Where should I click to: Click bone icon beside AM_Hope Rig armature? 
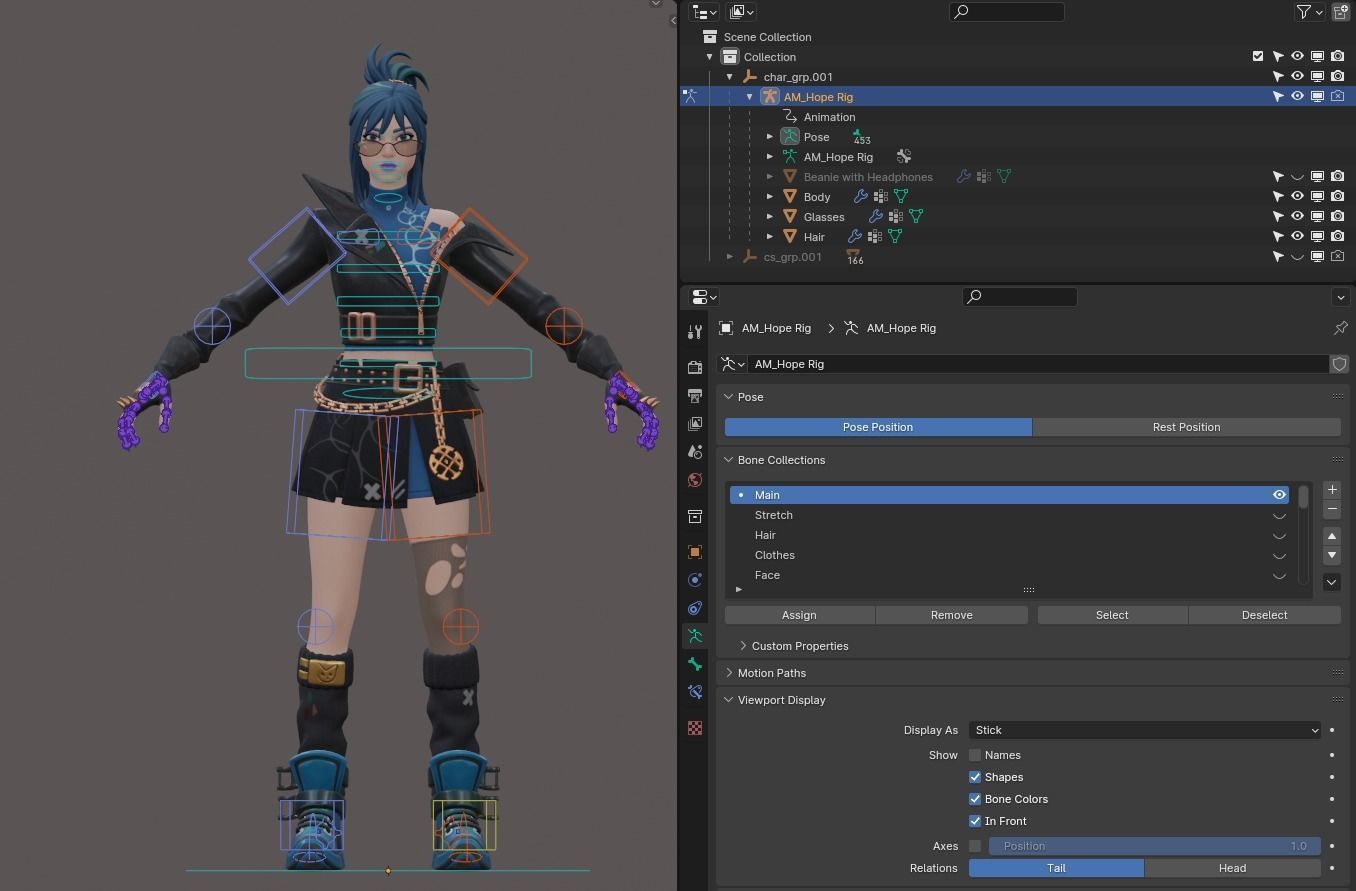tap(904, 157)
